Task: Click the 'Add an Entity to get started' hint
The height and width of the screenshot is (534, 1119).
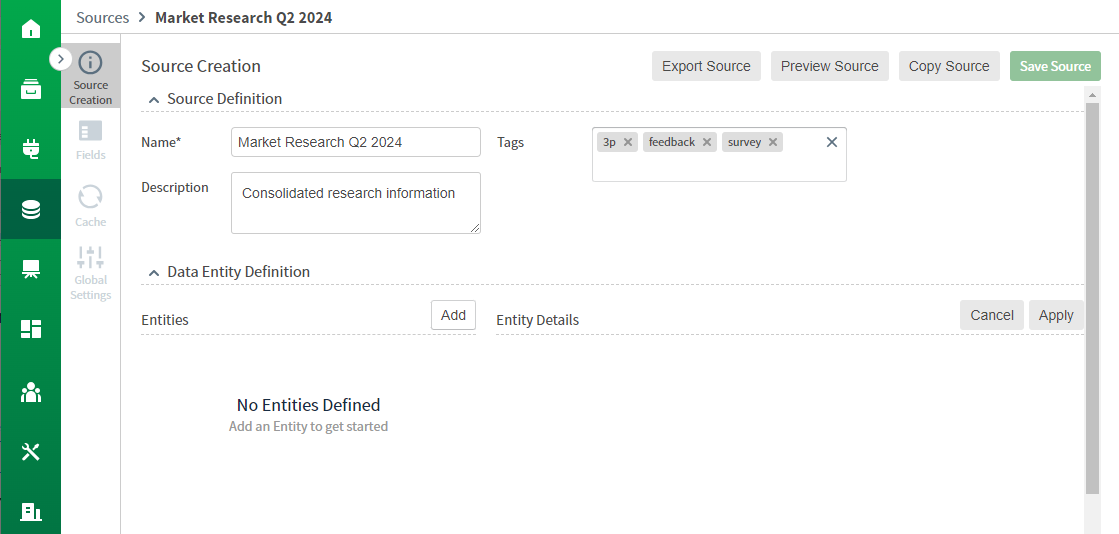Action: pyautogui.click(x=308, y=426)
